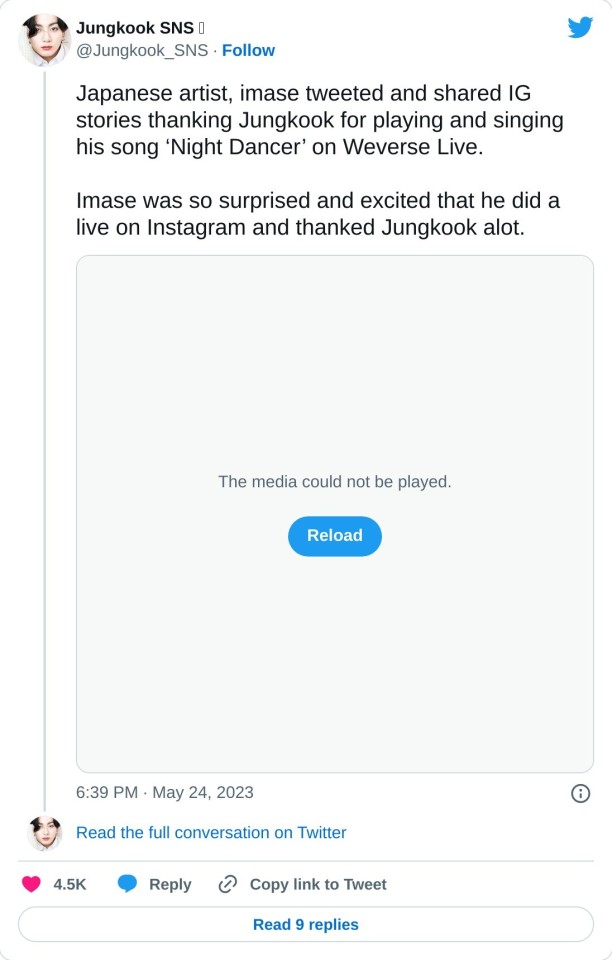Open the 6:39 PM May 24 timestamp
Viewport: 612px width, 960px height.
click(165, 792)
